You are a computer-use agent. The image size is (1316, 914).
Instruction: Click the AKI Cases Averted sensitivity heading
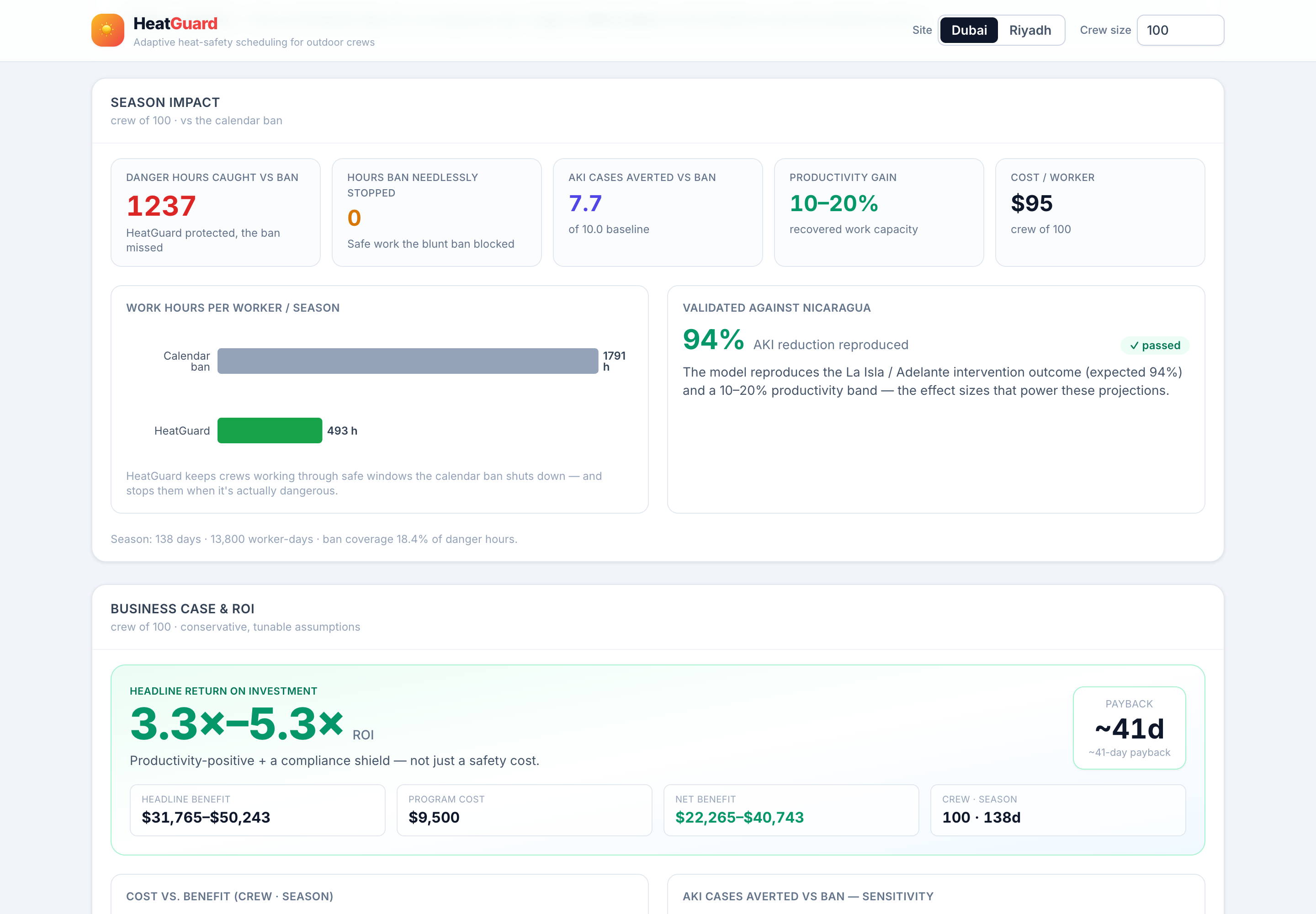point(808,896)
